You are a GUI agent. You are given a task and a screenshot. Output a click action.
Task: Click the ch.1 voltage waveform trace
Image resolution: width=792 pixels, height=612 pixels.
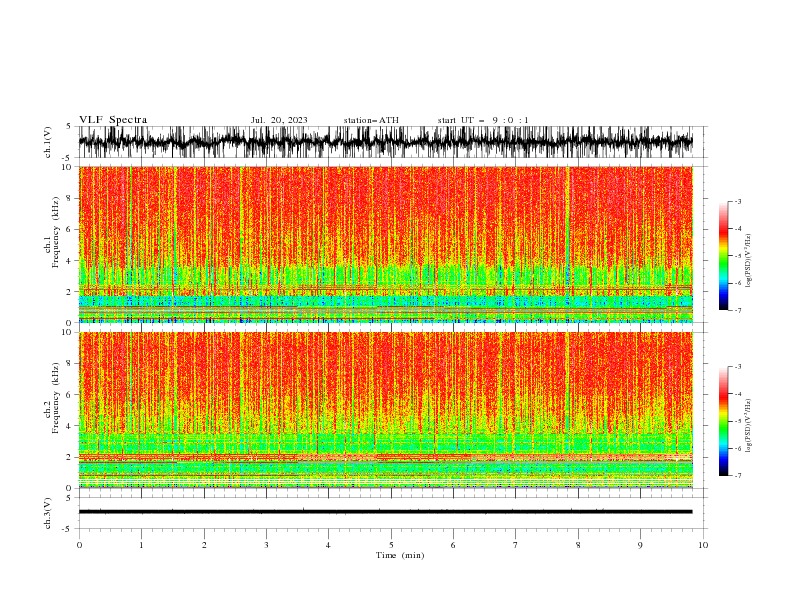(385, 142)
